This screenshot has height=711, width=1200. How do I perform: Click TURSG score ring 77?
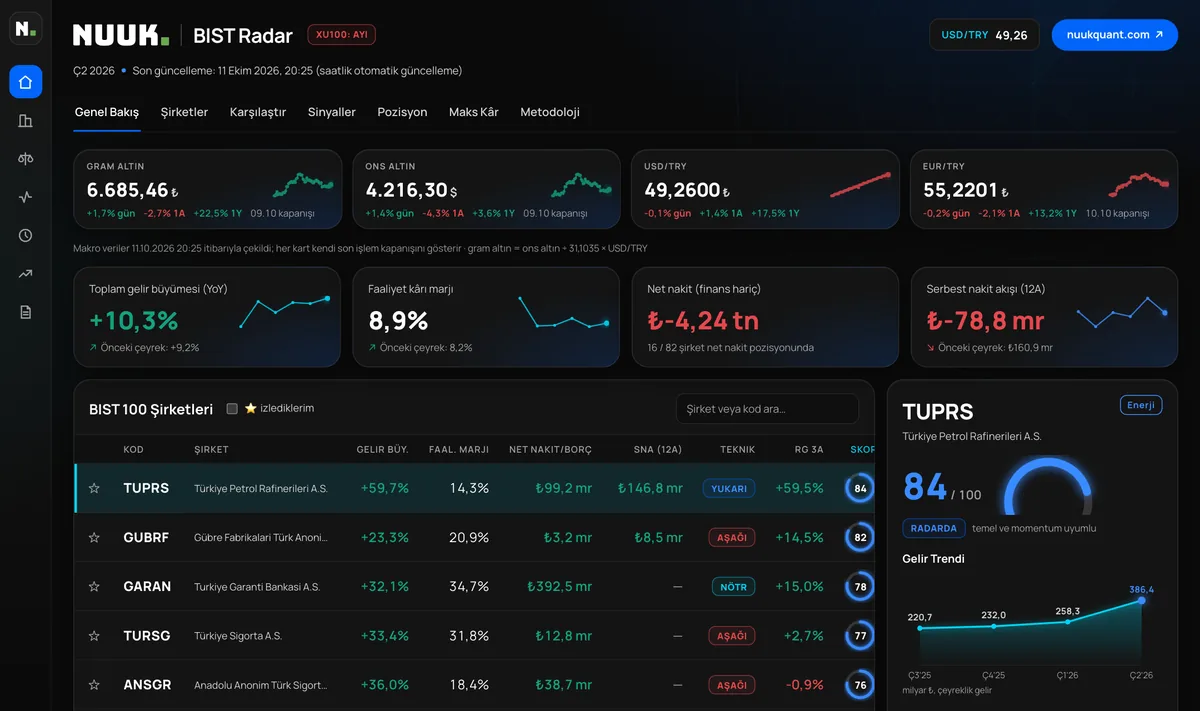pos(860,635)
